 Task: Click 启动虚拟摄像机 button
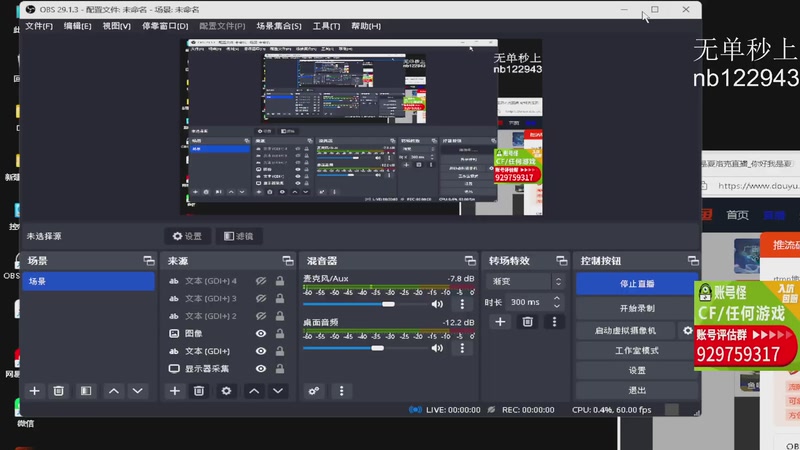[626, 331]
